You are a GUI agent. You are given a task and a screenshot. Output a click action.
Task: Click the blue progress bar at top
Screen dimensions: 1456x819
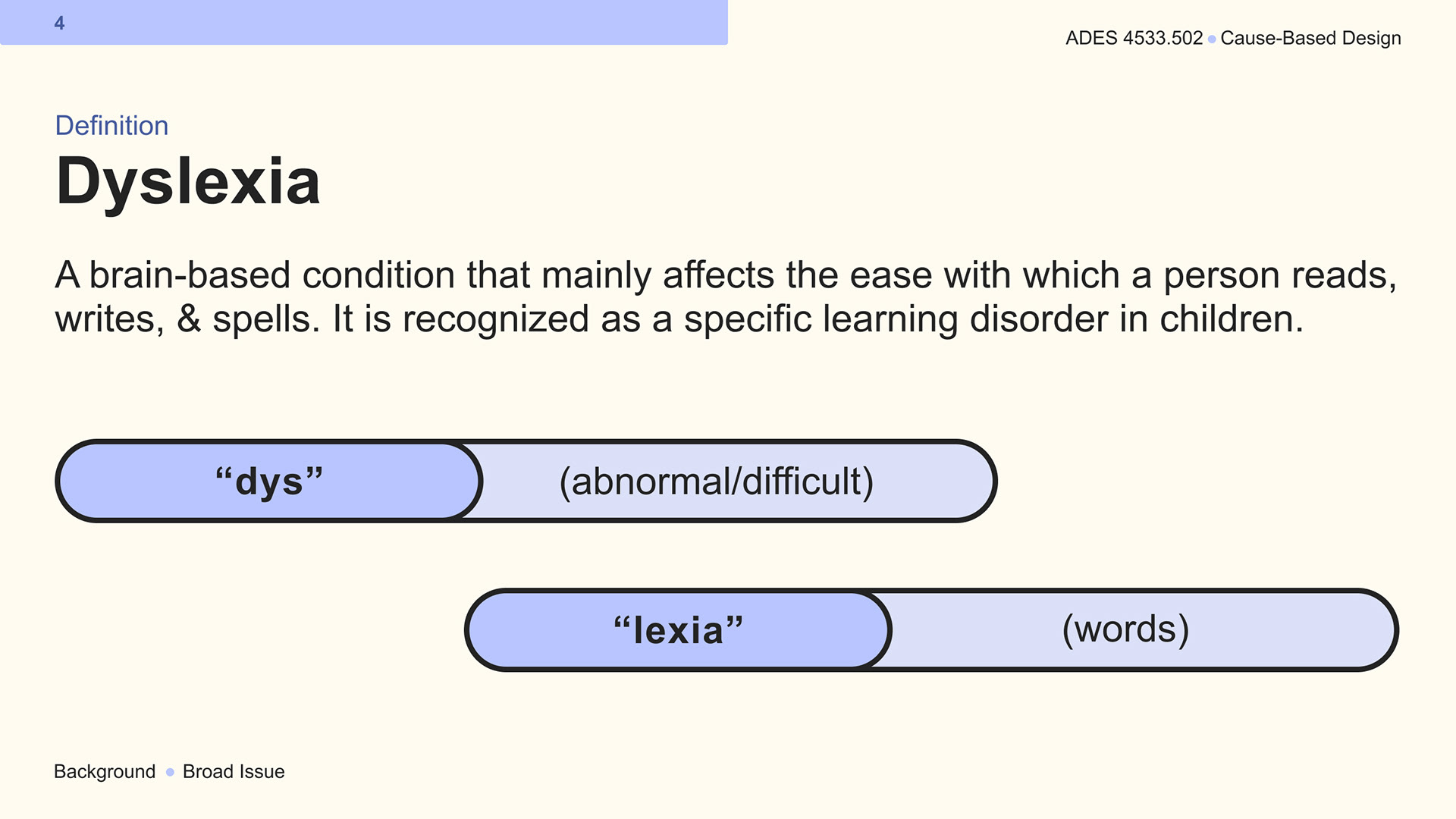pos(364,22)
